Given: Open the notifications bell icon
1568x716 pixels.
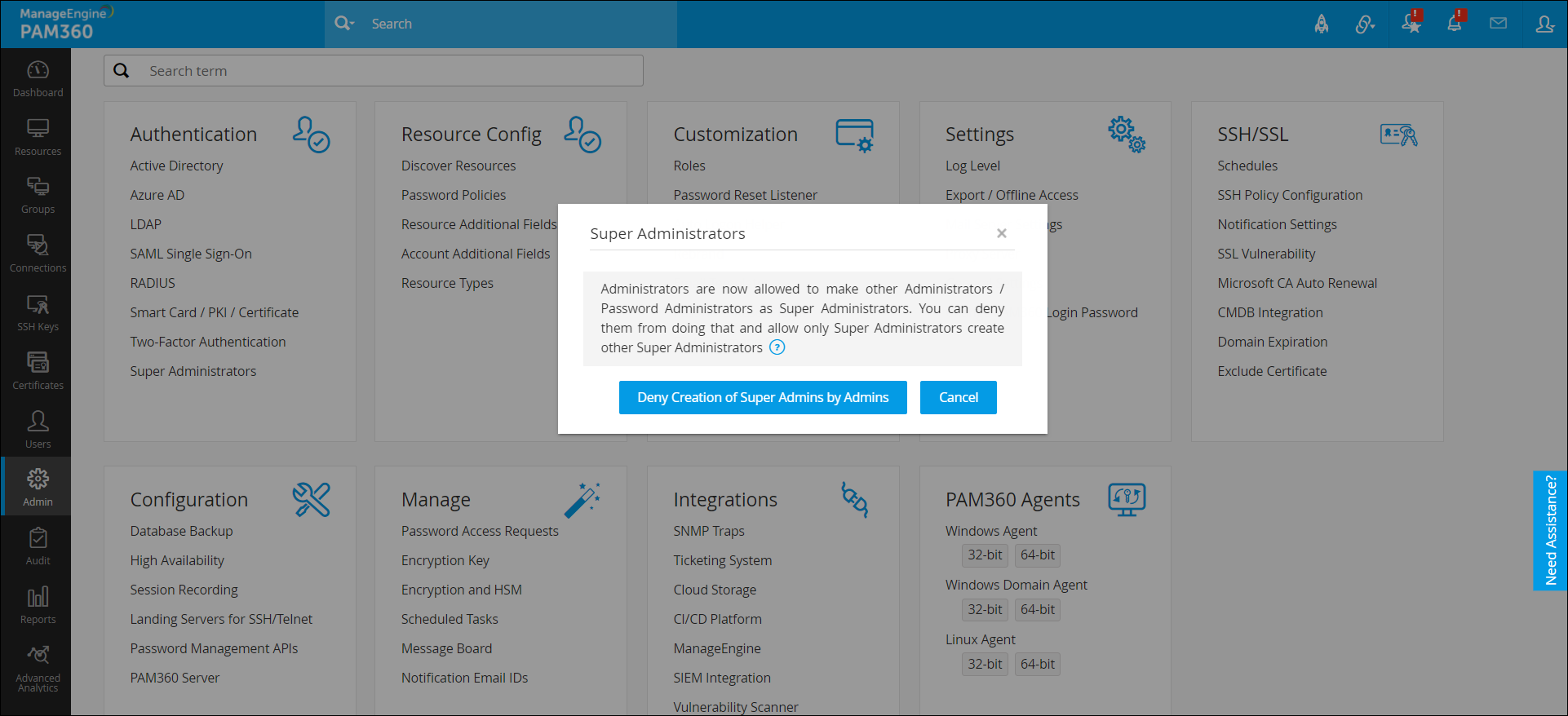Looking at the screenshot, I should [x=1455, y=23].
